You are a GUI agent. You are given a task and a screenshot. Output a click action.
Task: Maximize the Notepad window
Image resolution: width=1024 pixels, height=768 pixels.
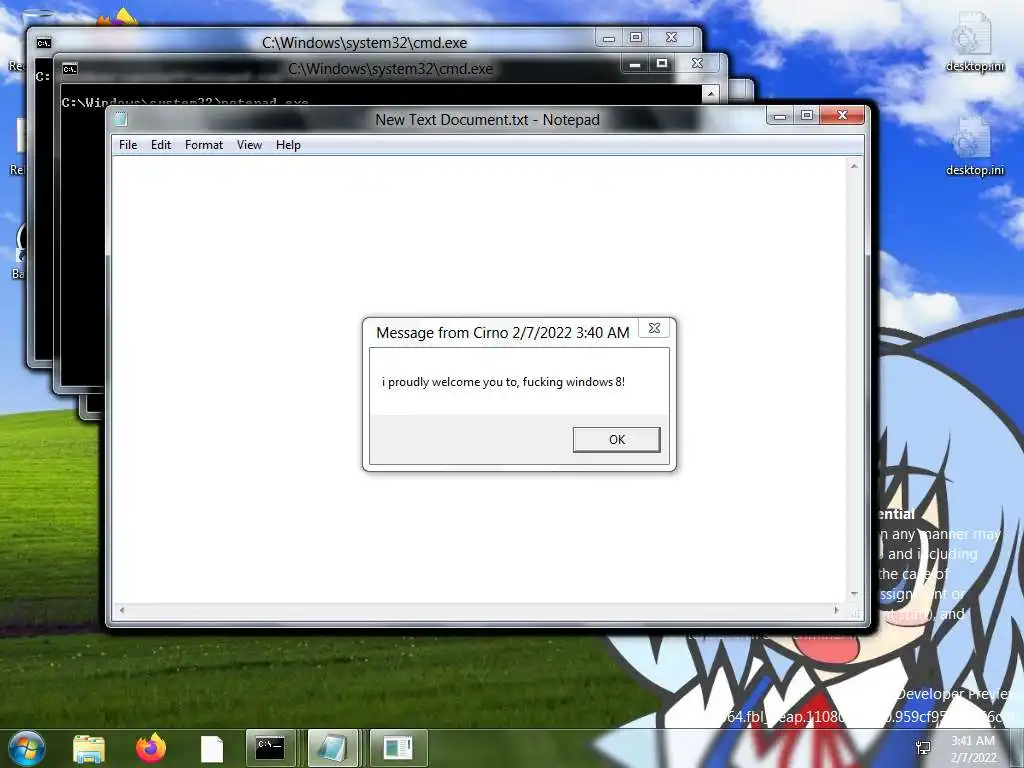pos(807,116)
